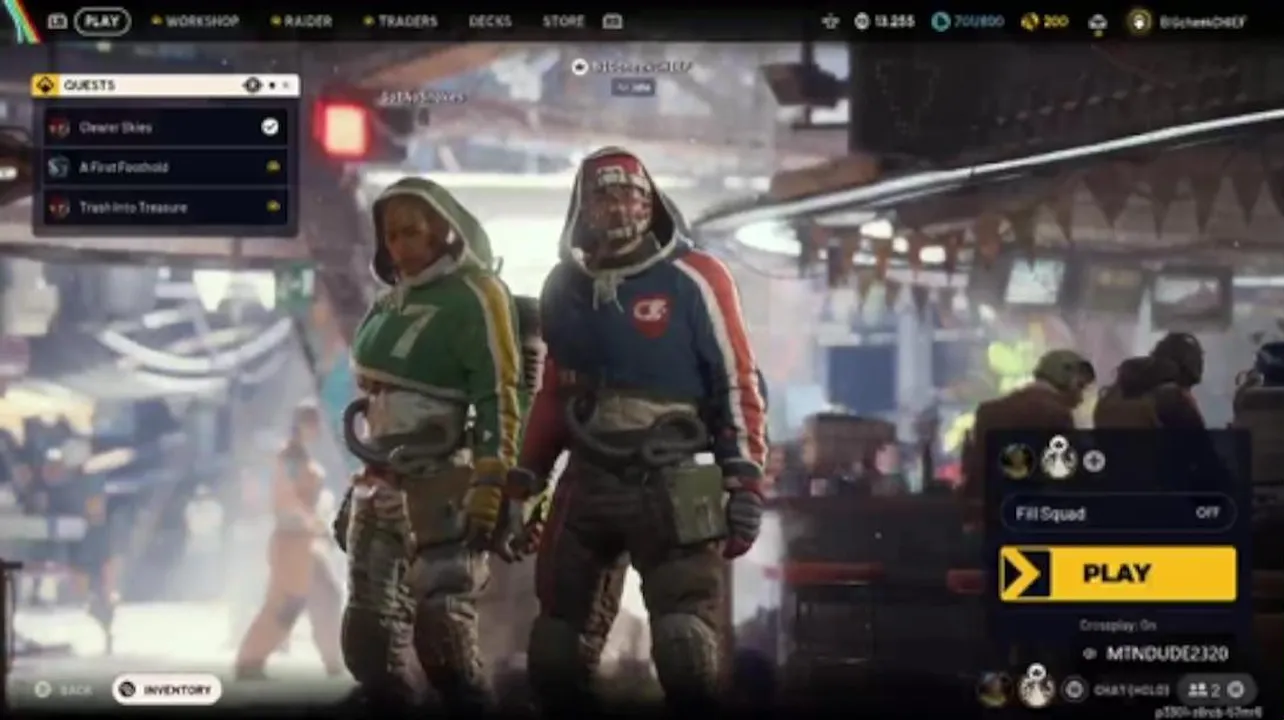Click the completed checkmark on Clearer Skies

tap(270, 126)
